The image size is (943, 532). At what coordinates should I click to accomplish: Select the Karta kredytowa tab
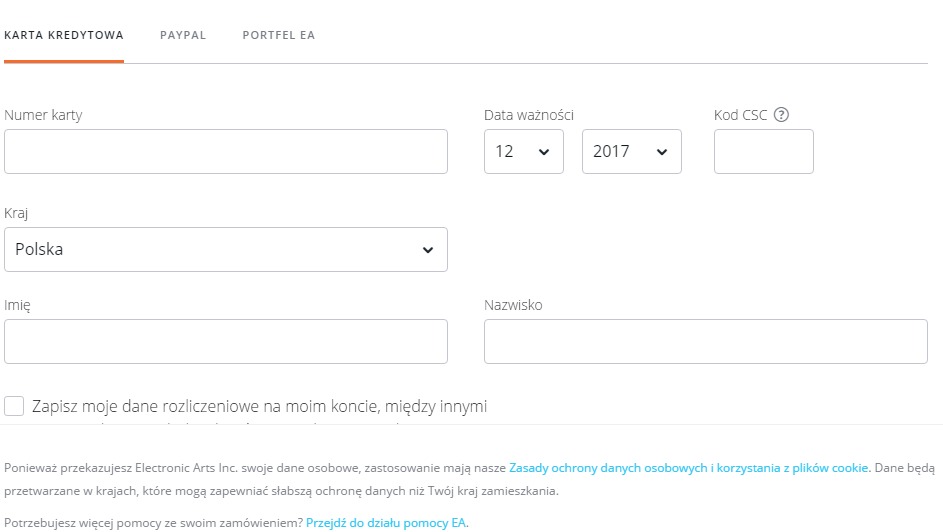coord(64,35)
